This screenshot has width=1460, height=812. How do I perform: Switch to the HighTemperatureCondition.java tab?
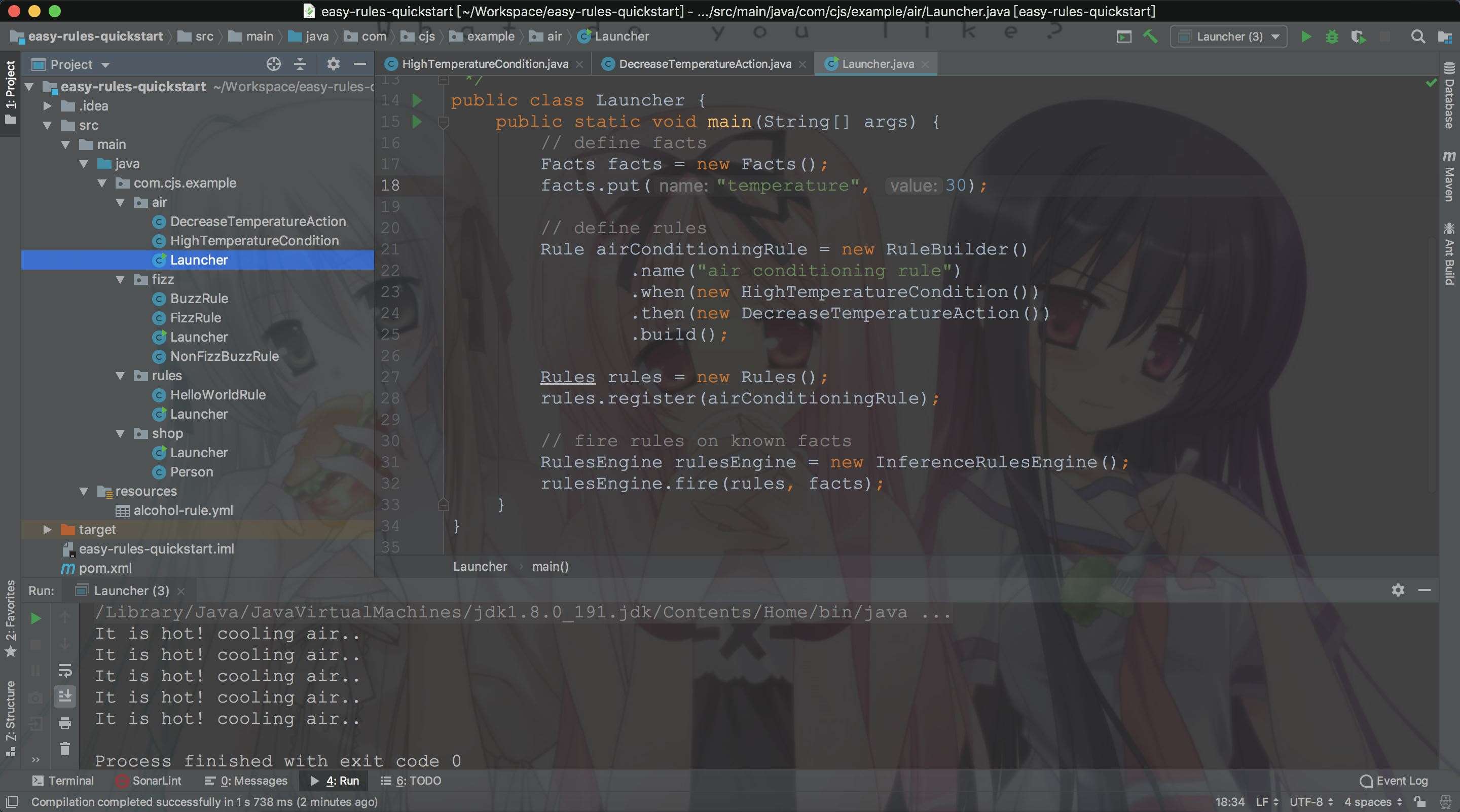[484, 63]
